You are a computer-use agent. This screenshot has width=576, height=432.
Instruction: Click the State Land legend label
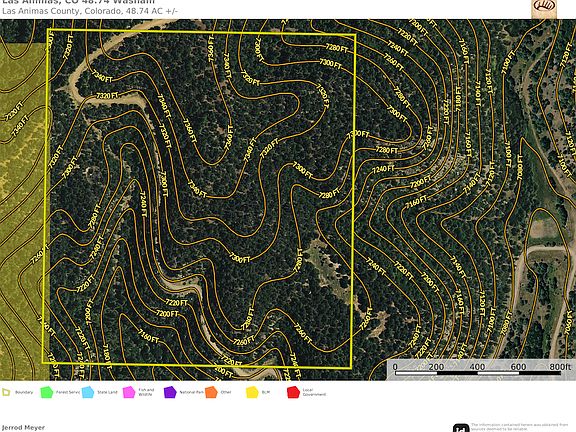[x=107, y=392]
